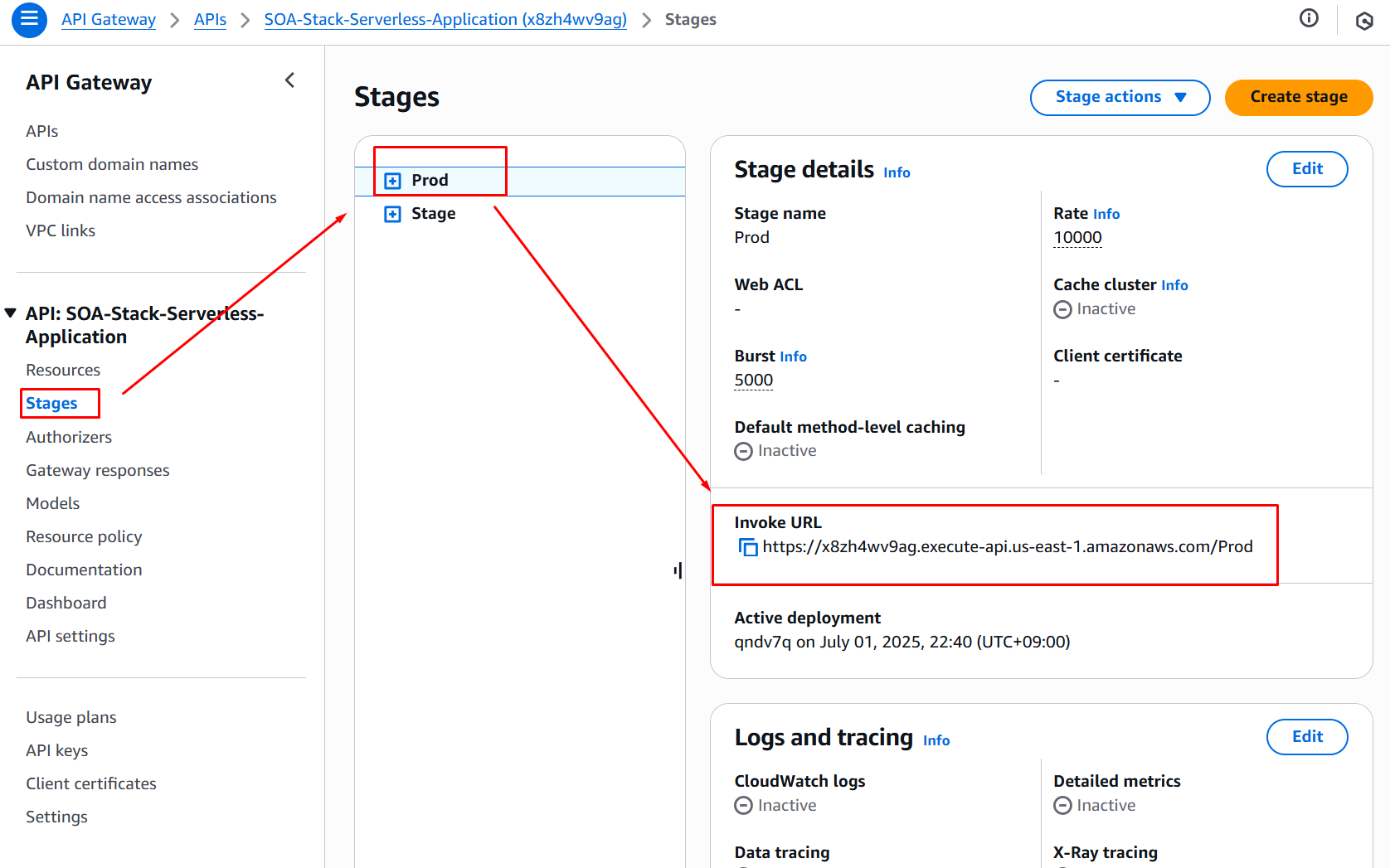Screen dimensions: 1390x868
Task: Collapse the API SOA-Stack-Serverless-Application section
Action: point(11,313)
